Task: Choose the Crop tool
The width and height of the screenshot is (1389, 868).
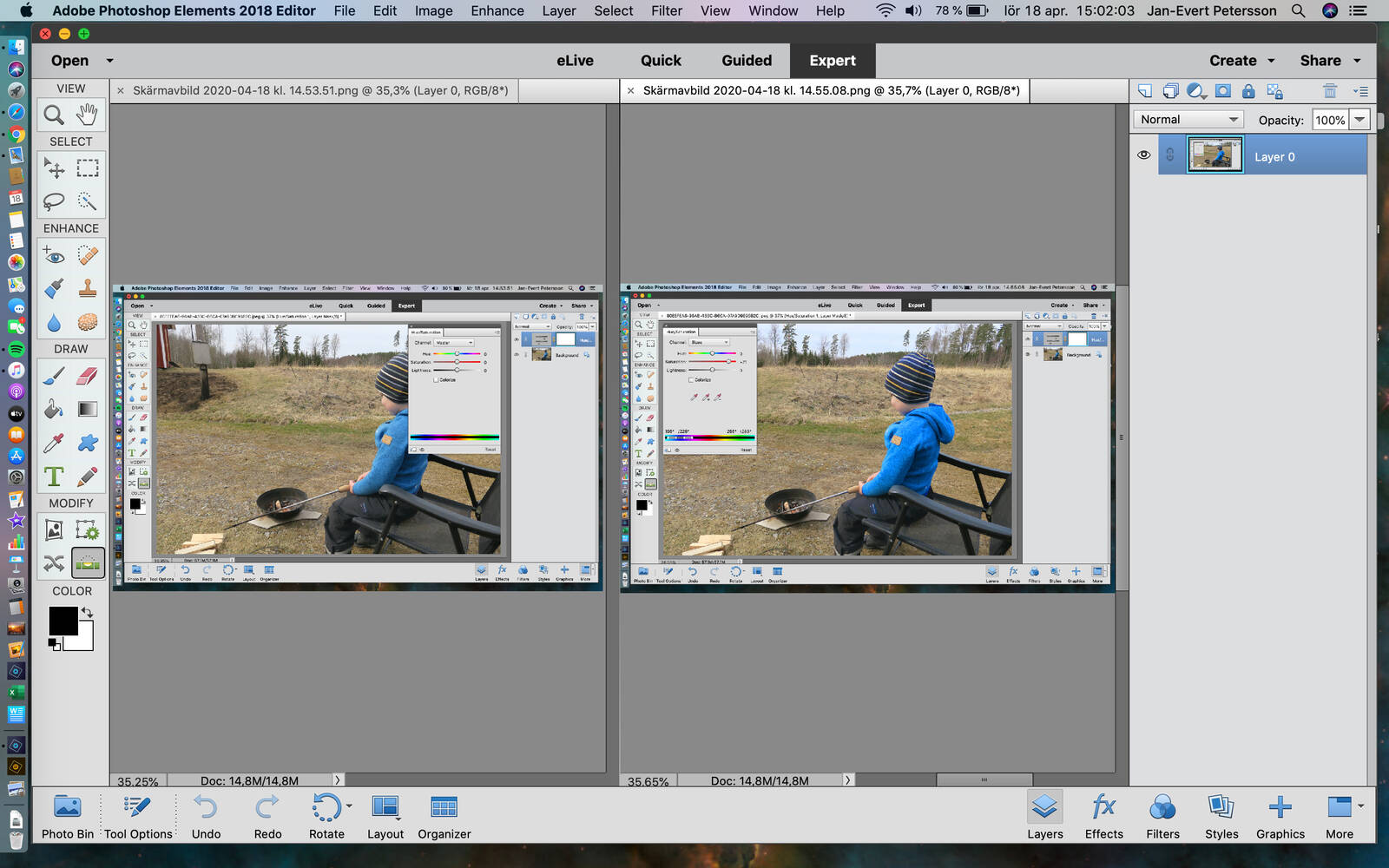Action: [x=54, y=529]
